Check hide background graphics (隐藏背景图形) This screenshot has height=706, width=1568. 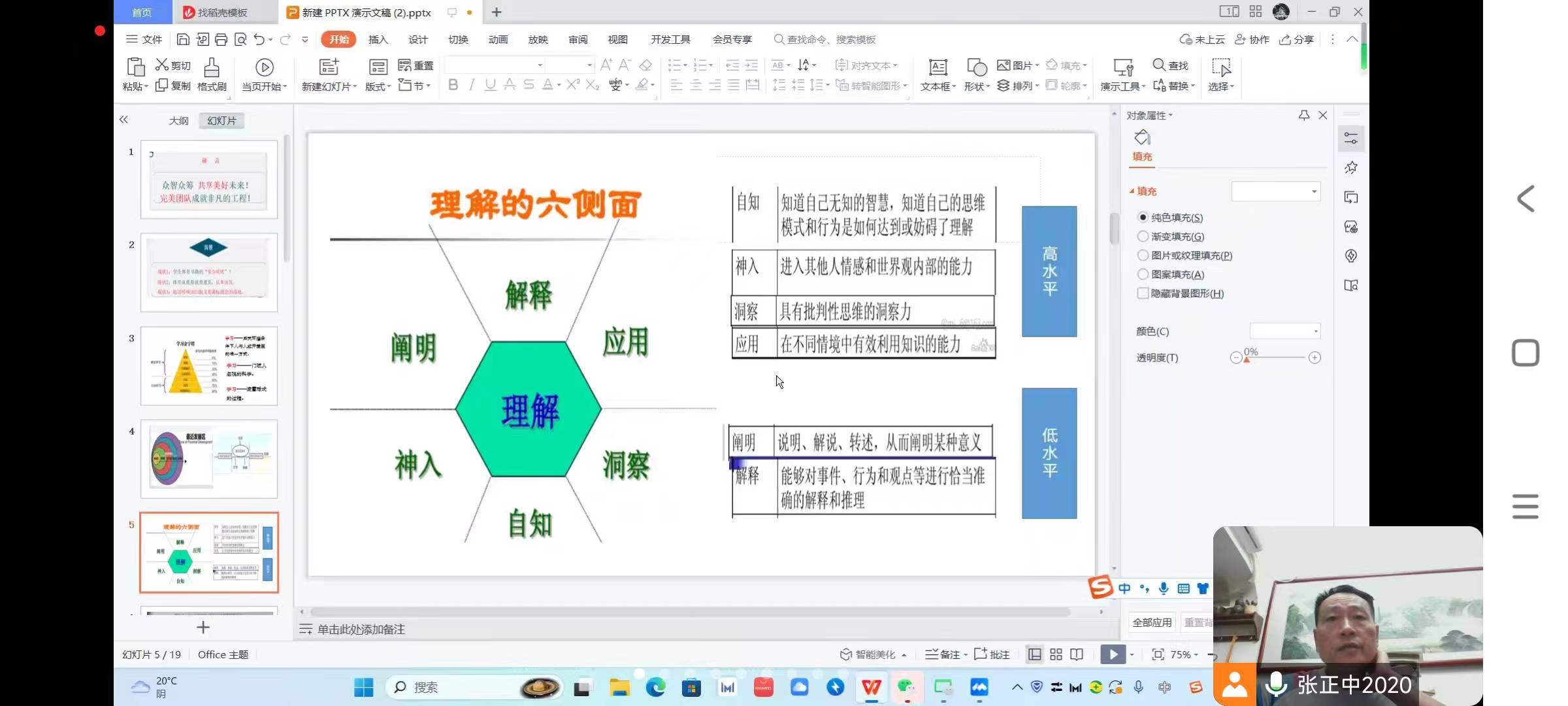(1143, 294)
